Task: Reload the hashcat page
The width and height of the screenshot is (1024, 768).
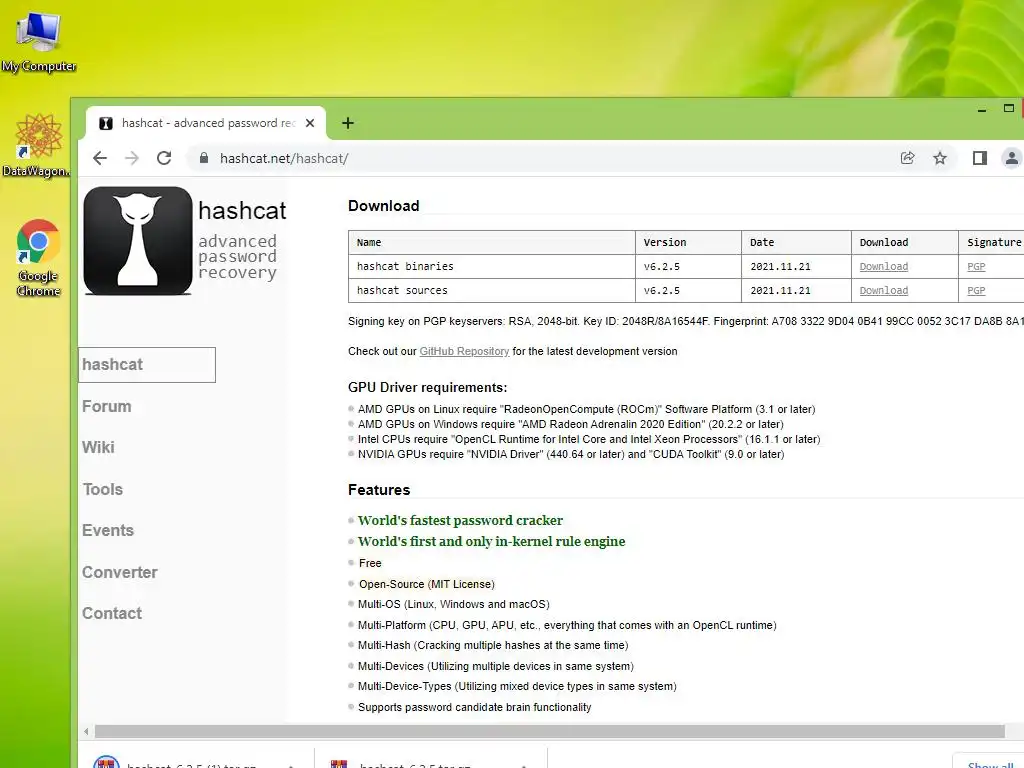Action: point(164,158)
